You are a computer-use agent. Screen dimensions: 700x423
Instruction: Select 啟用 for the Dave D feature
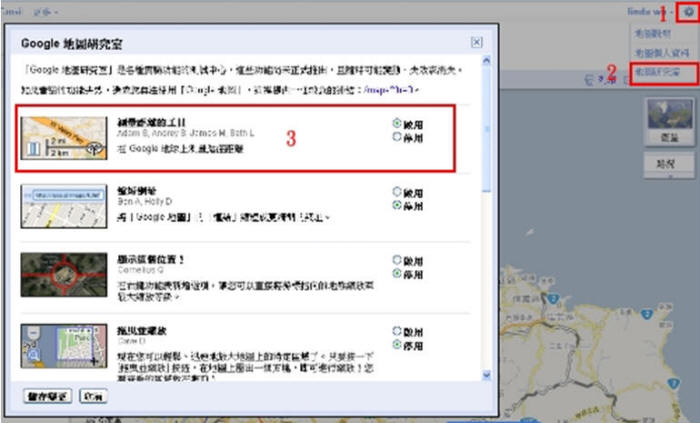[397, 331]
